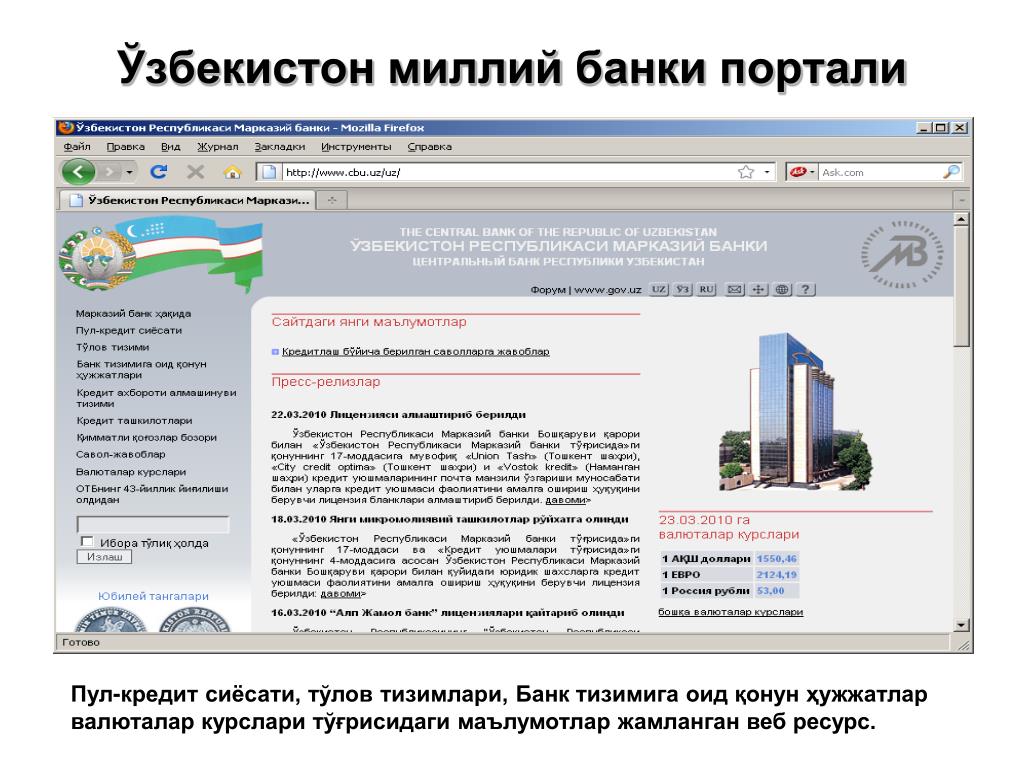
Task: Open the Инструменты menu
Action: (356, 146)
